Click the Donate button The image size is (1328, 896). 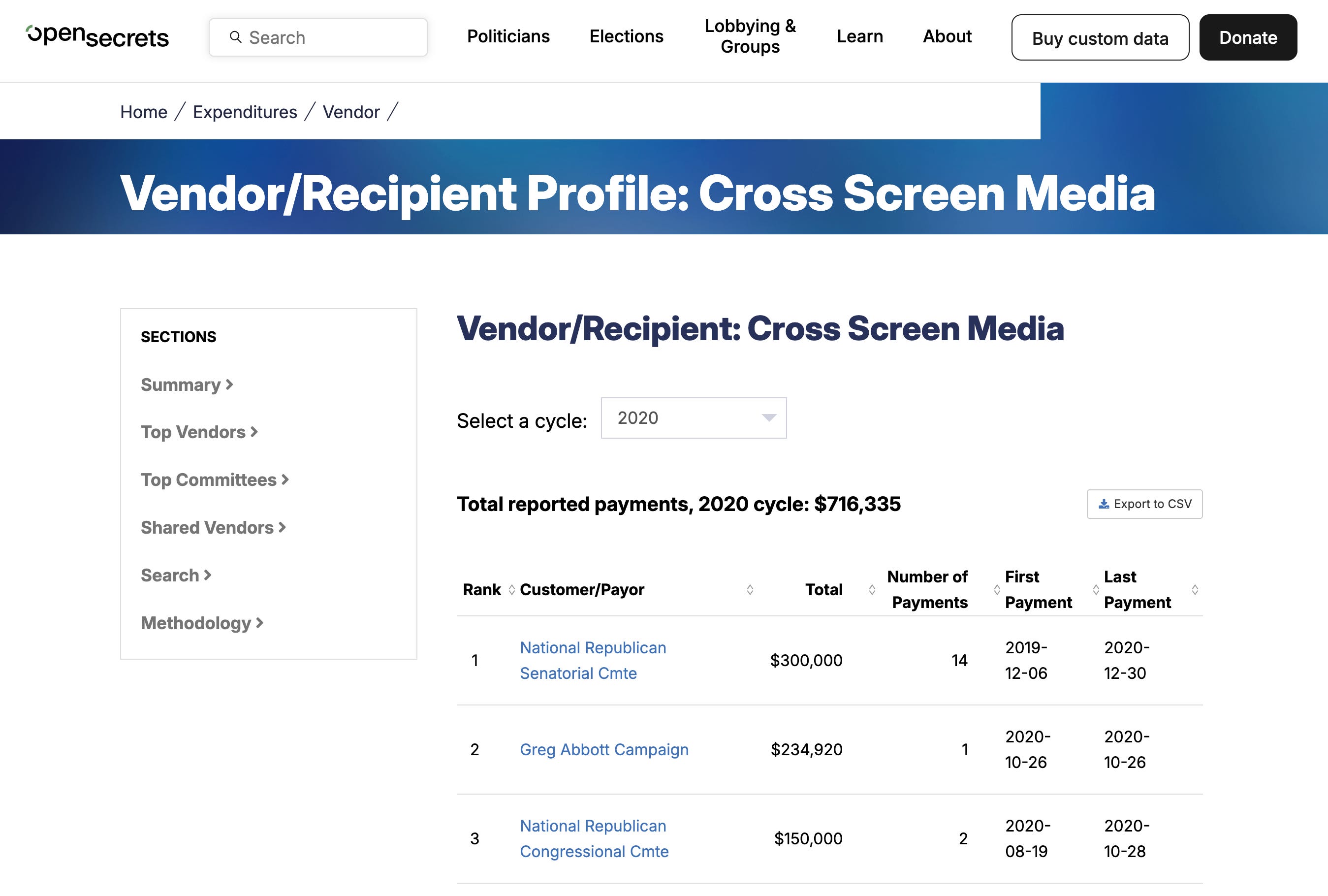(x=1247, y=38)
